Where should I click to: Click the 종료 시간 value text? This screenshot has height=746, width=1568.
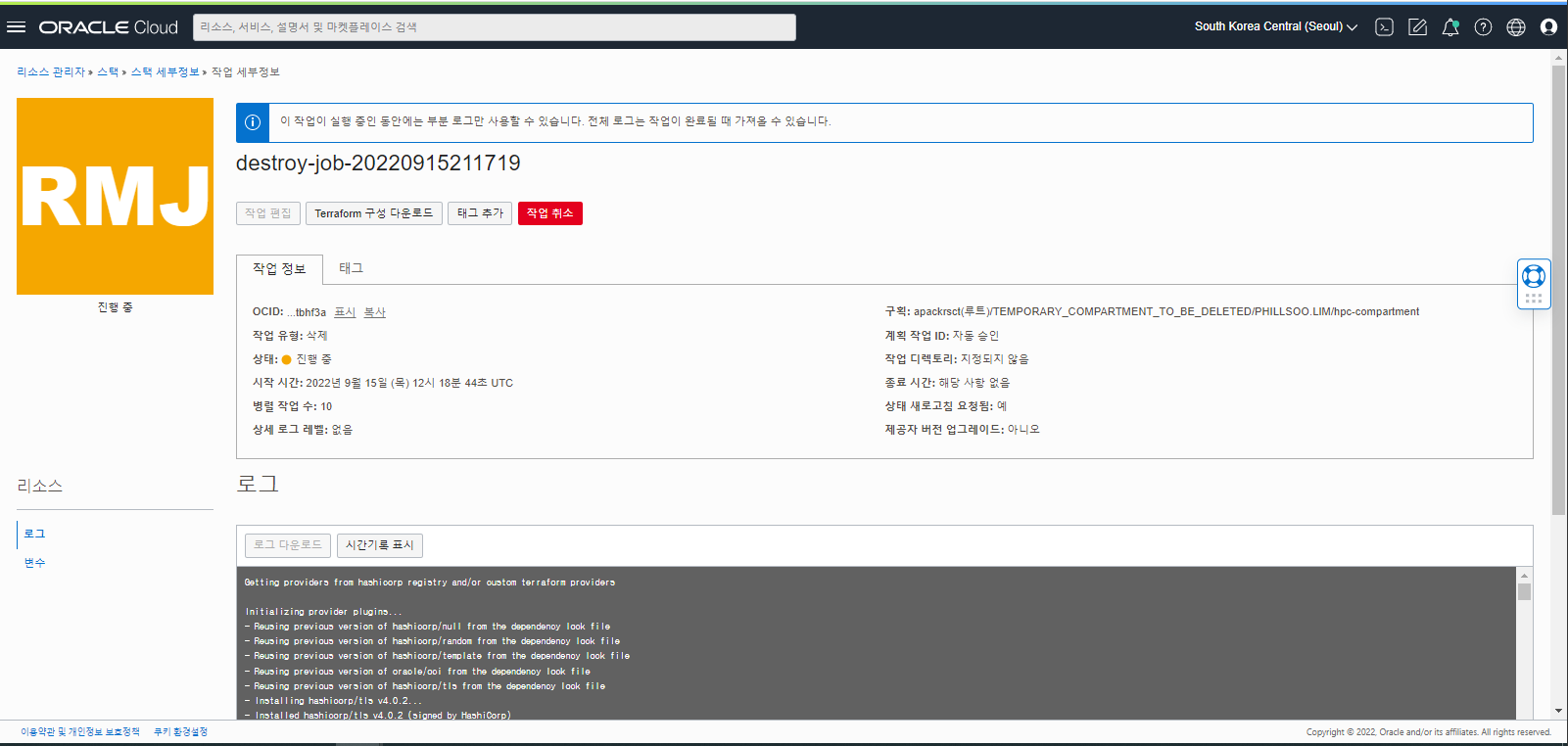click(974, 383)
